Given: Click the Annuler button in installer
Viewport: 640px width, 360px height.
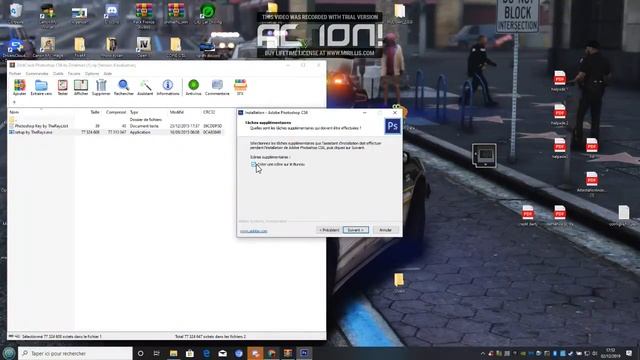Looking at the screenshot, I should click(x=385, y=230).
